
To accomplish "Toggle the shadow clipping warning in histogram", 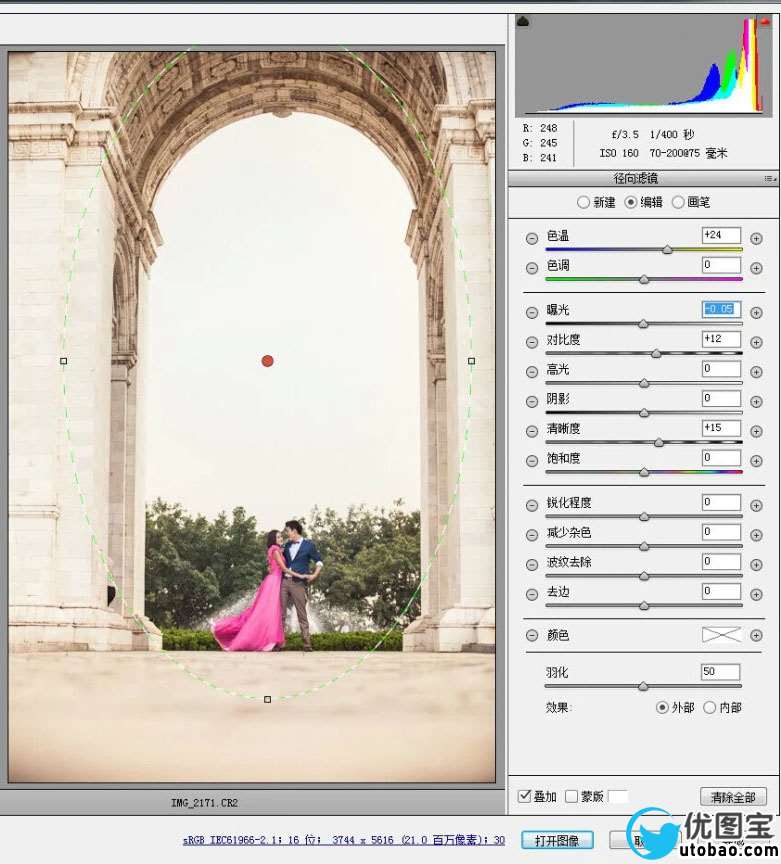I will click(523, 21).
